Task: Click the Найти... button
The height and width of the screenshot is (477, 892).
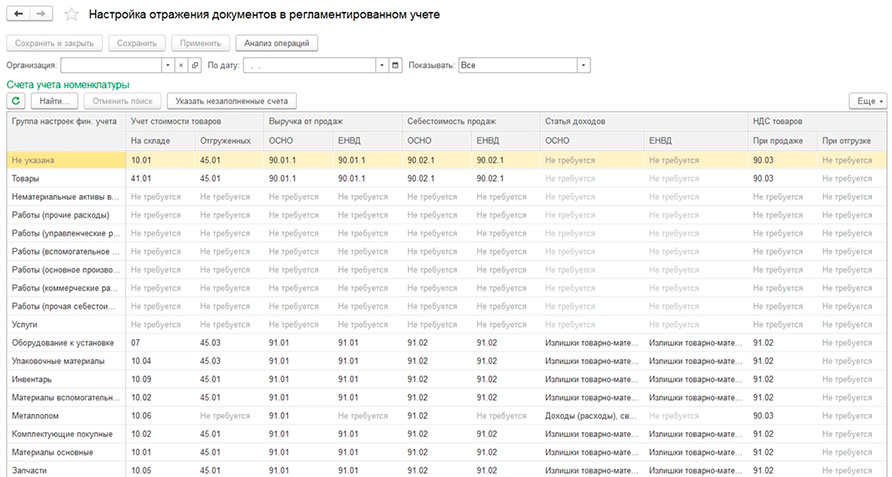Action: pos(55,101)
